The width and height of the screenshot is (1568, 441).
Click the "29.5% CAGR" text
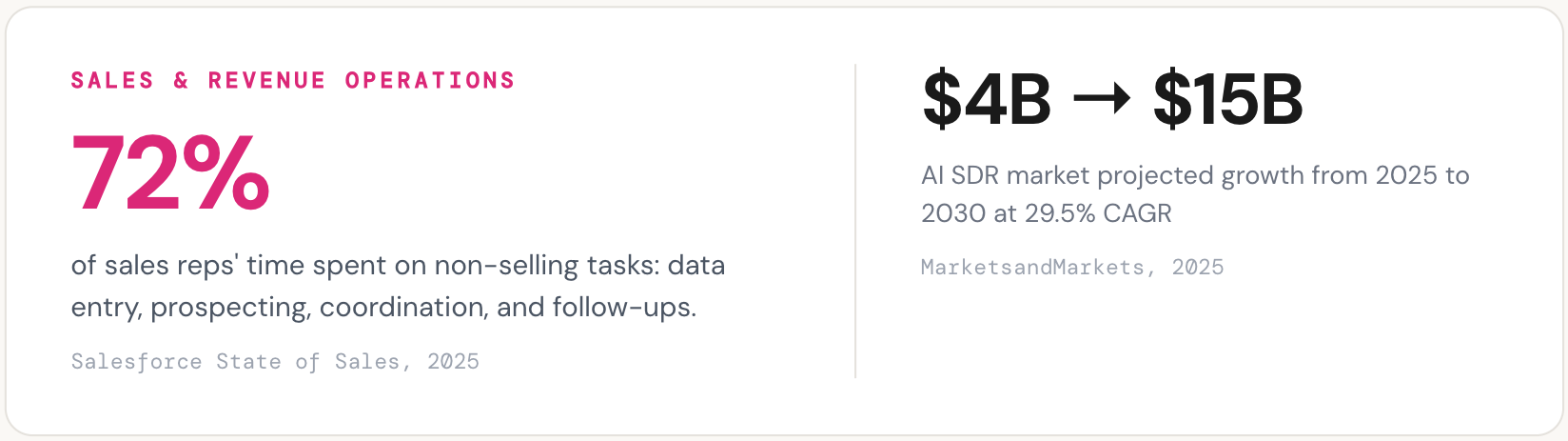1098,213
